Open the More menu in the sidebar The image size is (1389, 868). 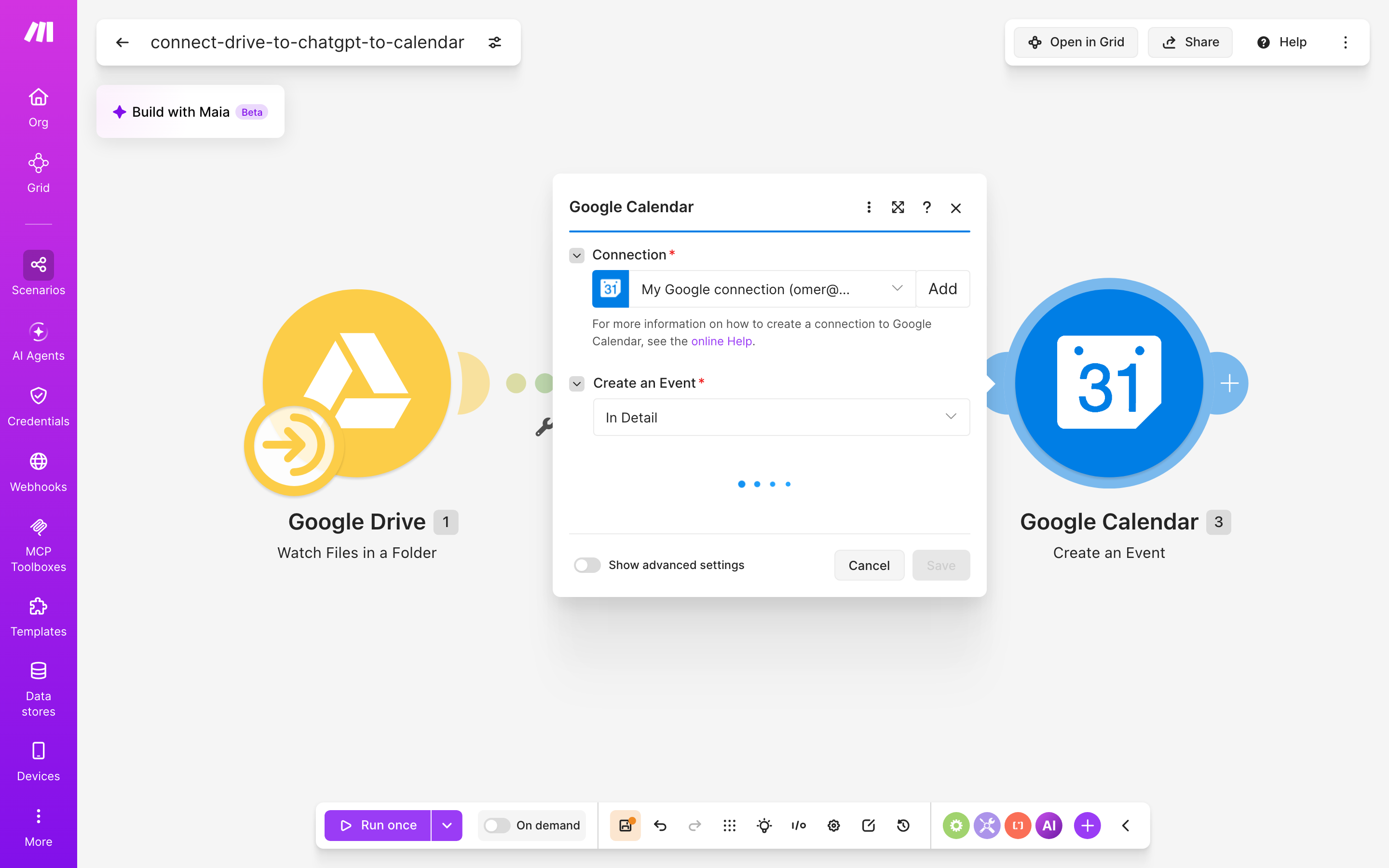(39, 828)
